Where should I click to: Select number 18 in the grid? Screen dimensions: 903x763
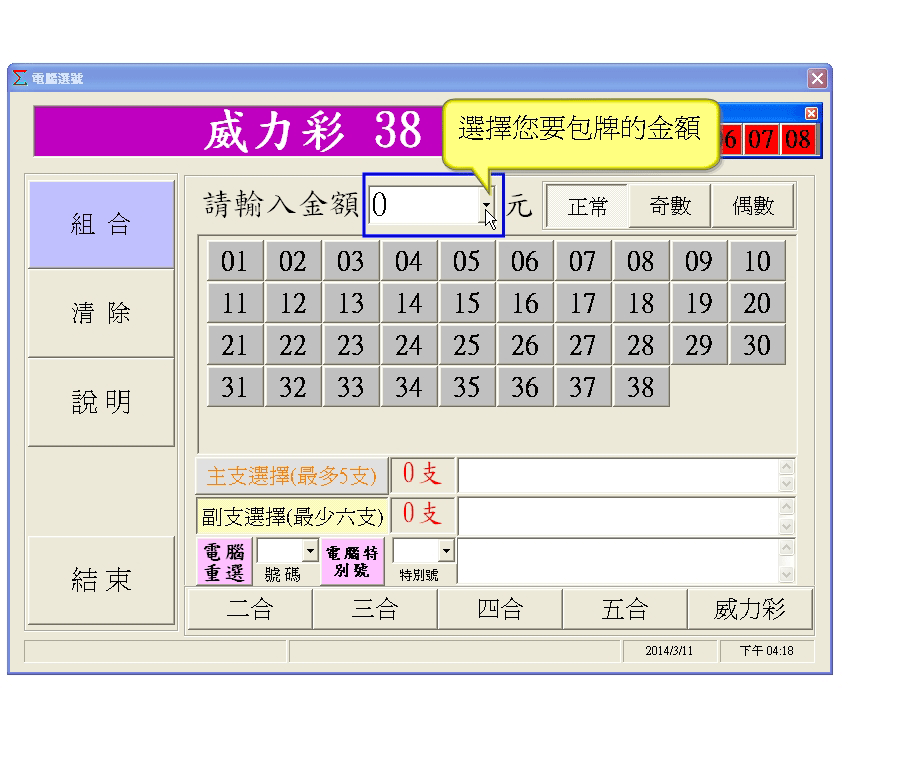click(641, 303)
